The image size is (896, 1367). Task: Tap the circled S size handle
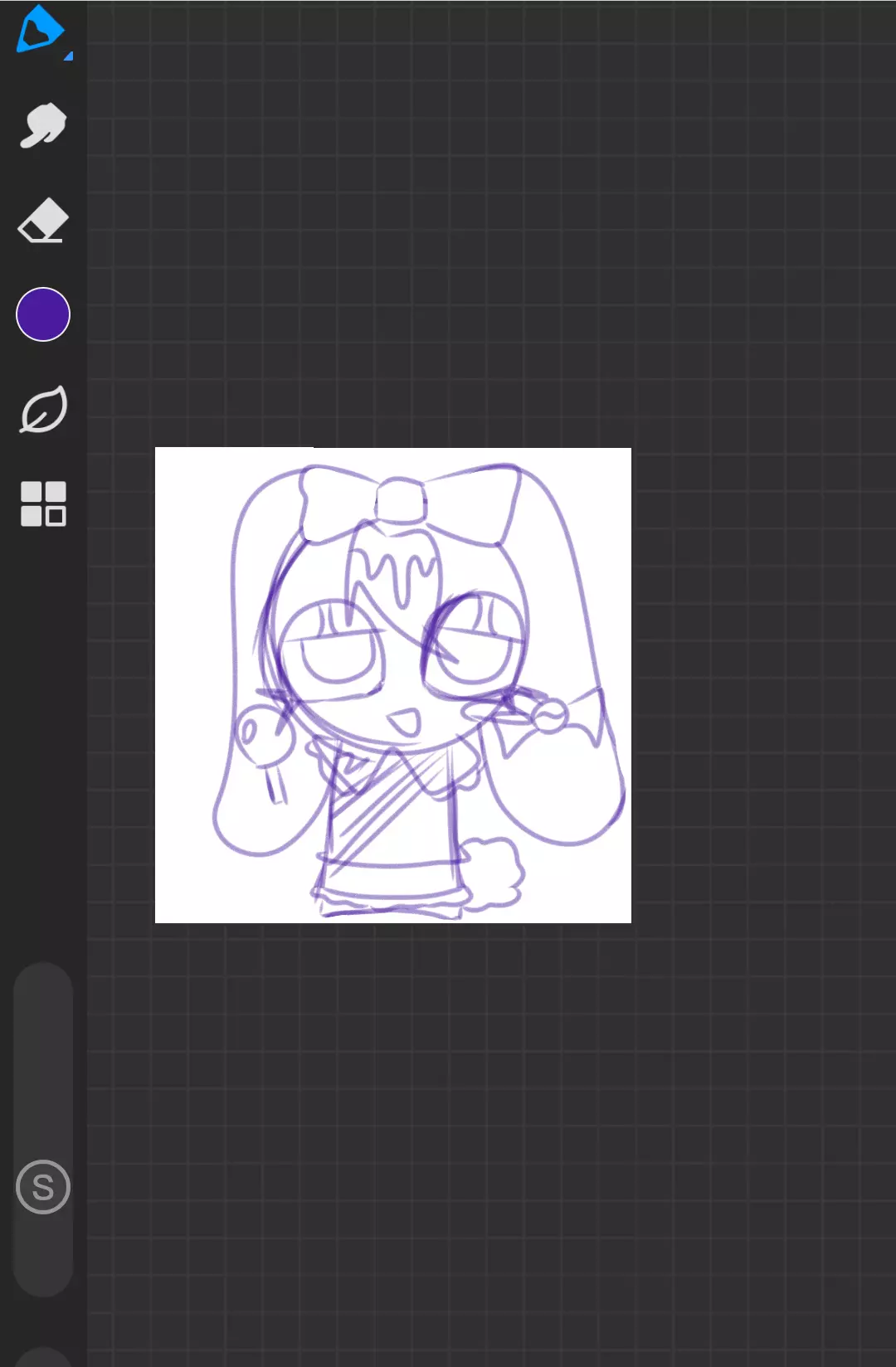pos(43,1187)
